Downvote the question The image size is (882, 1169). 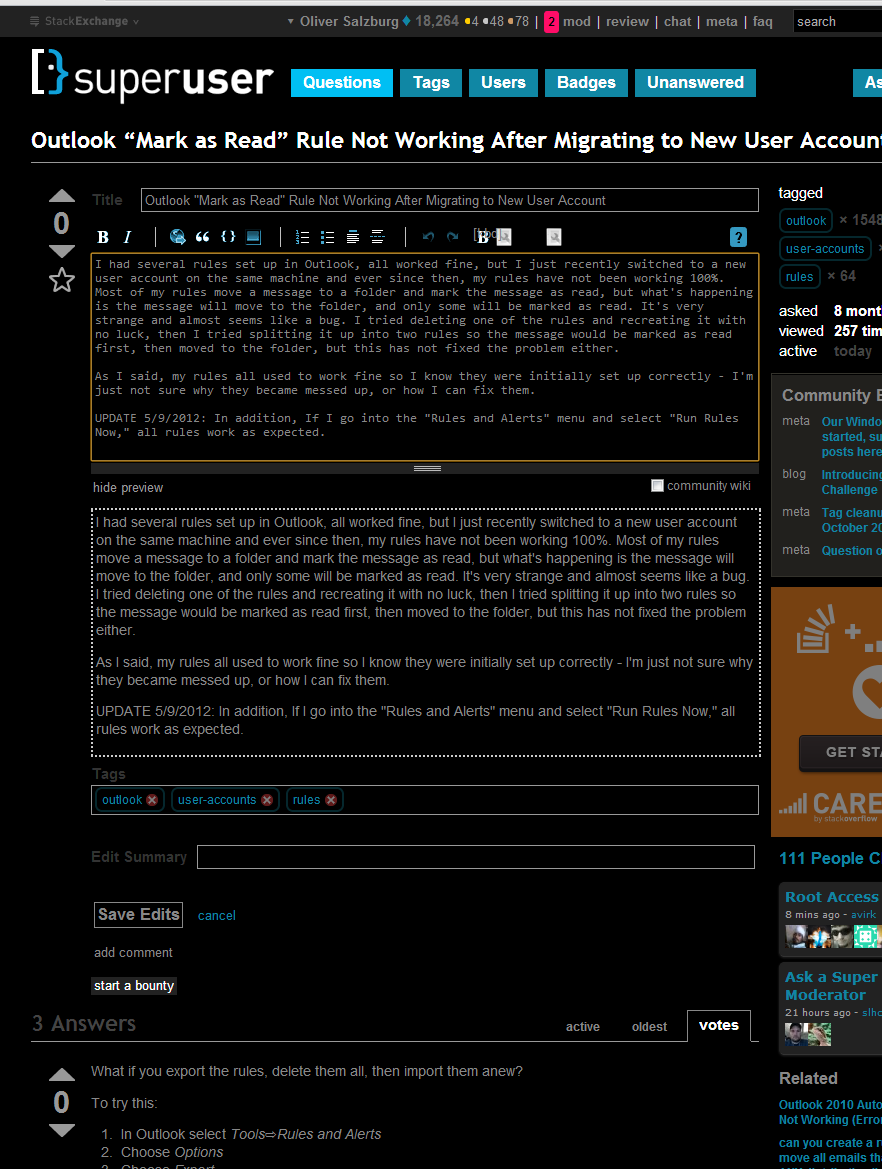(x=62, y=250)
